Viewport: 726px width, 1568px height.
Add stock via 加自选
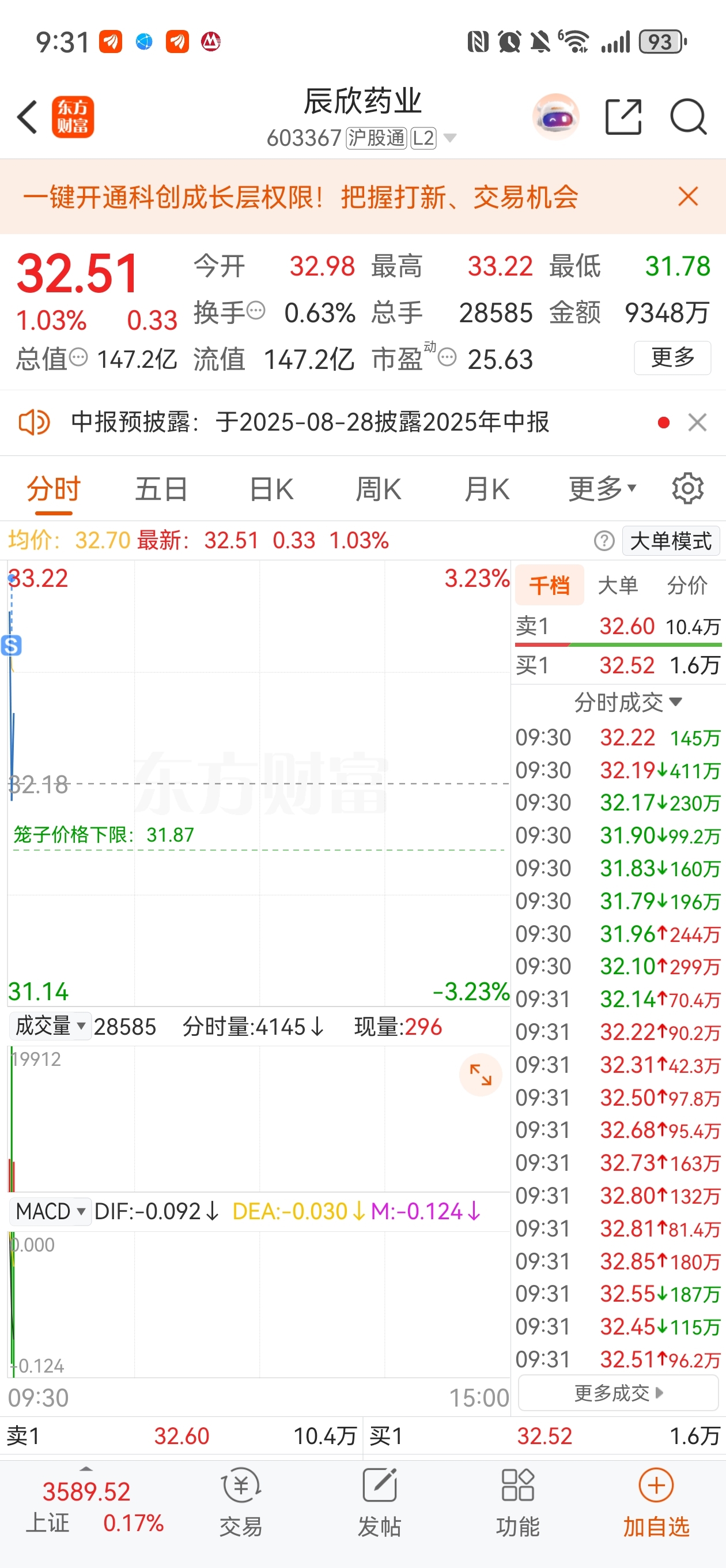pos(656,1503)
